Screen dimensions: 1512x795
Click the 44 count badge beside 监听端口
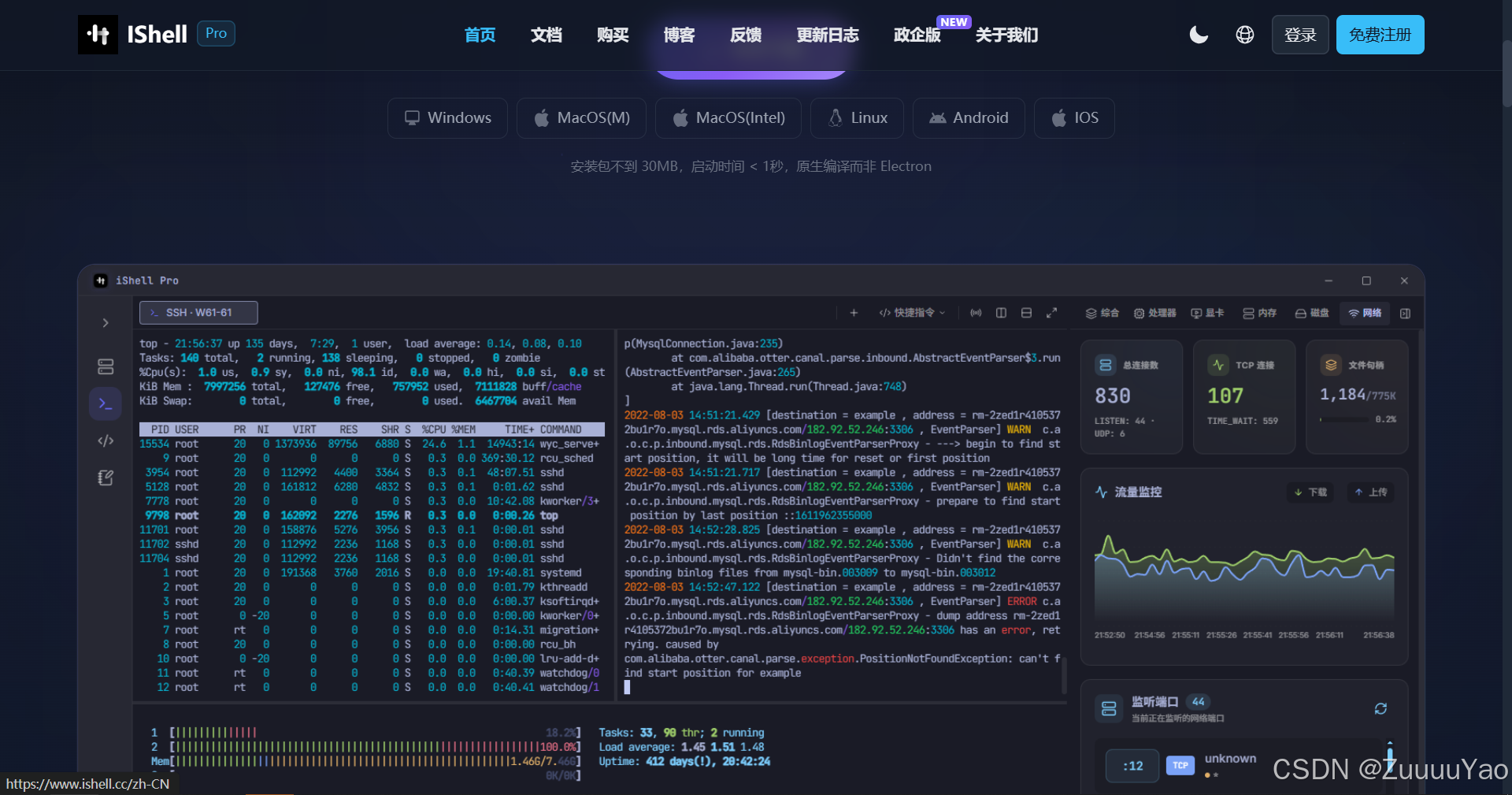pyautogui.click(x=1198, y=701)
